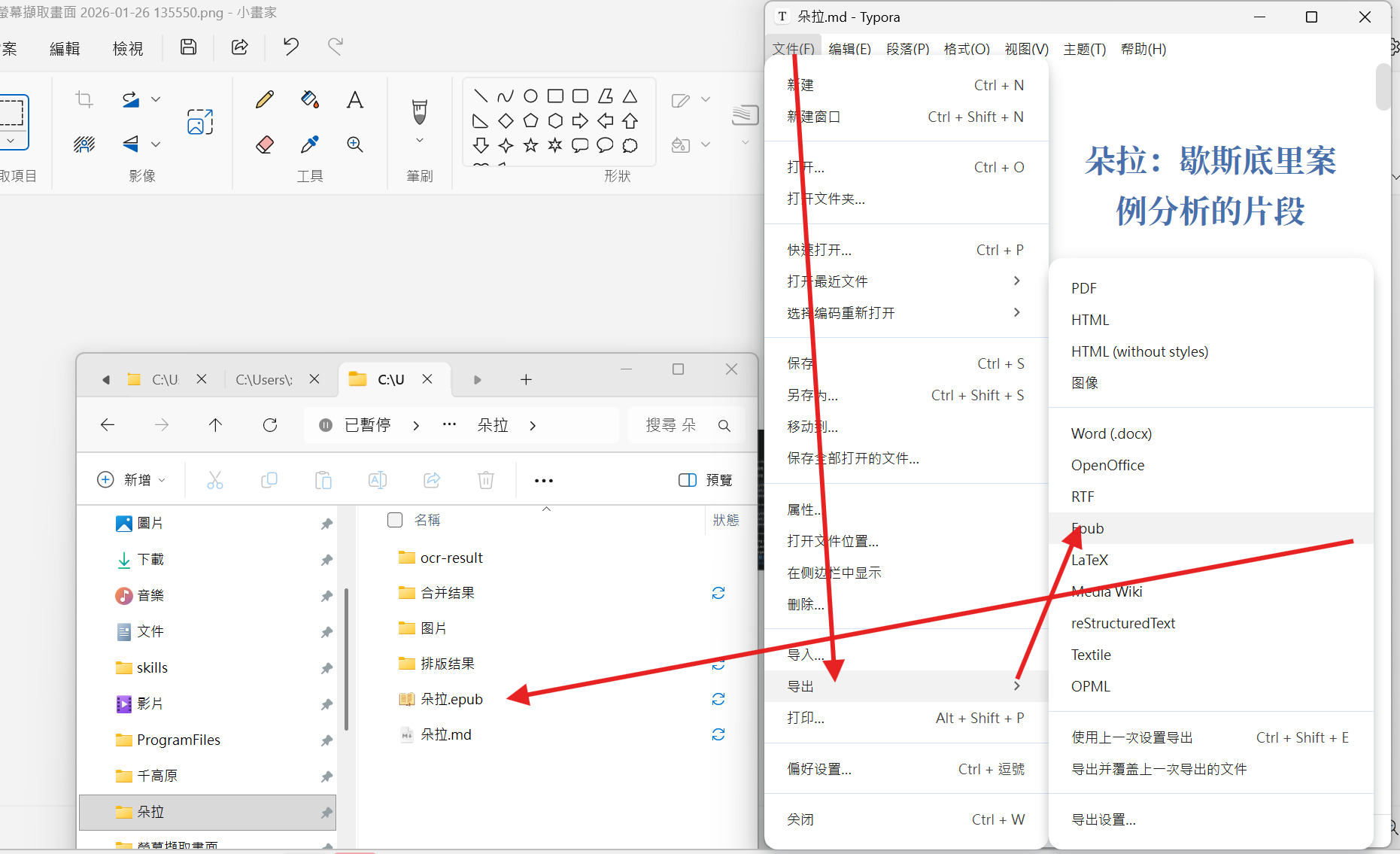
Task: Click the Paint Brushes tool icon
Action: click(x=420, y=111)
